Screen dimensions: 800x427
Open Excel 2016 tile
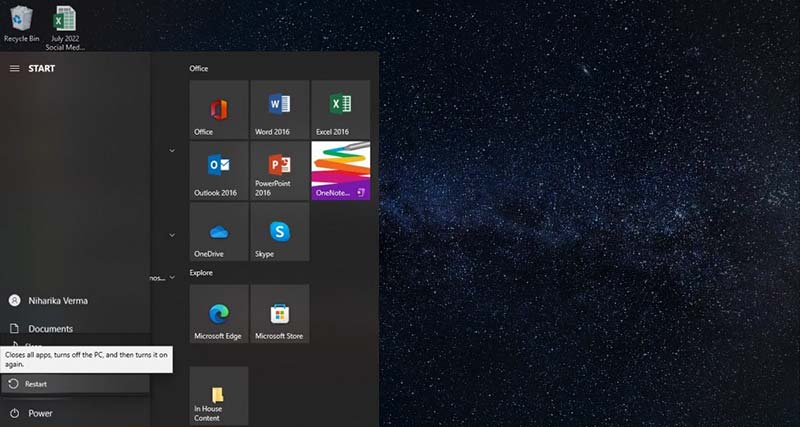click(x=340, y=109)
